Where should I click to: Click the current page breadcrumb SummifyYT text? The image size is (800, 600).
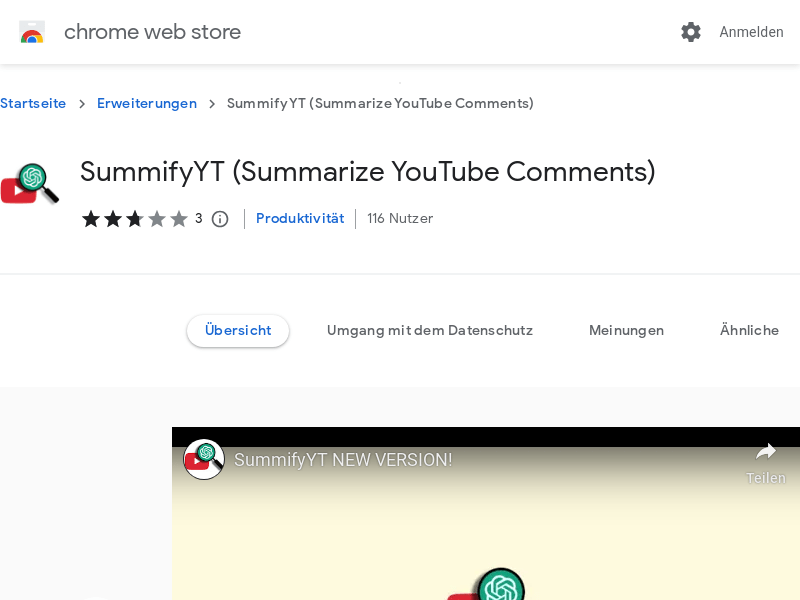[x=380, y=104]
